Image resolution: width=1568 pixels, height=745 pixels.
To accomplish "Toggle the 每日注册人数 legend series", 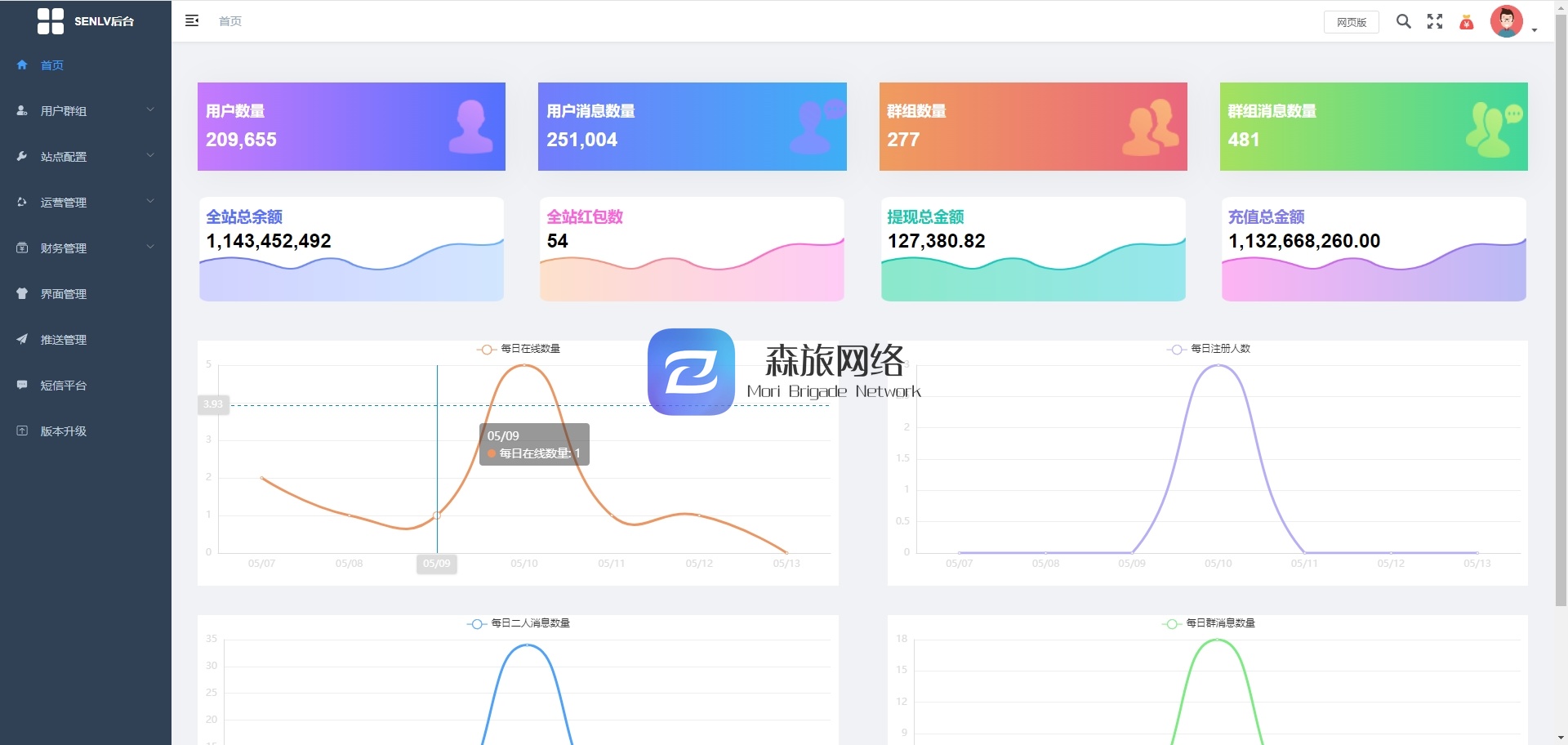I will tap(1208, 349).
